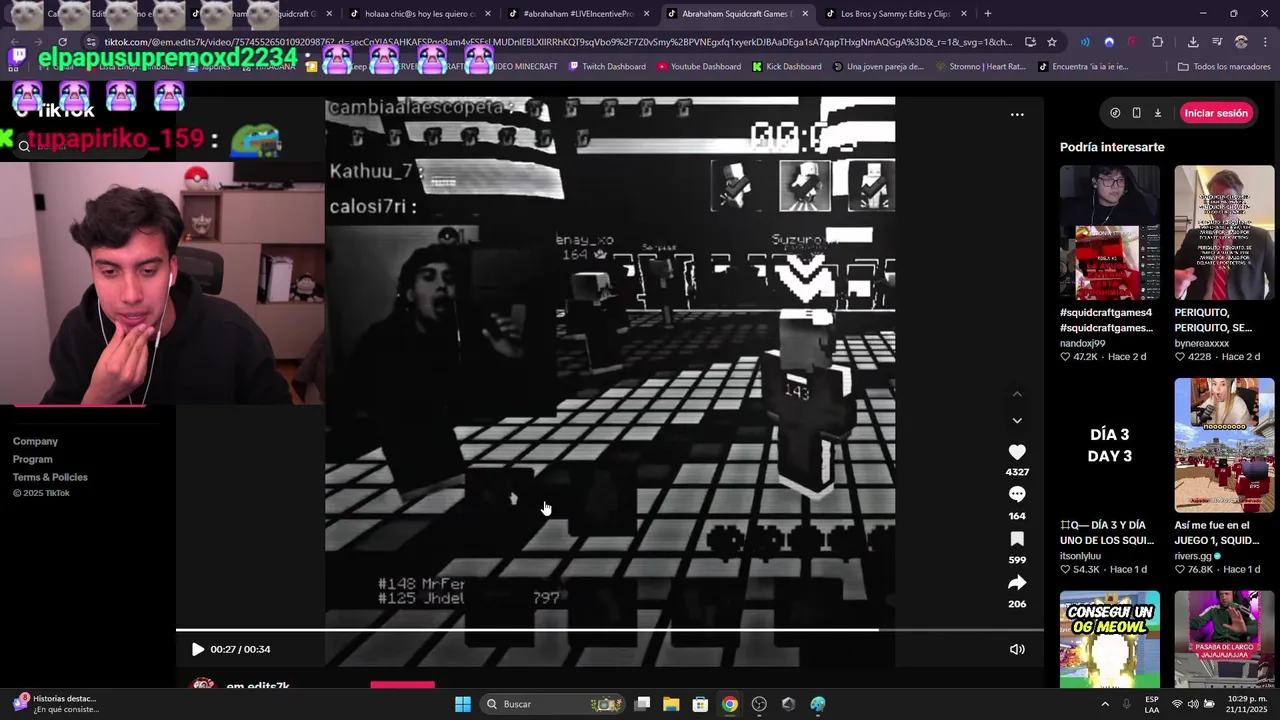The height and width of the screenshot is (720, 1280).
Task: Click the address bar with tiktok.com URL
Action: click(550, 42)
